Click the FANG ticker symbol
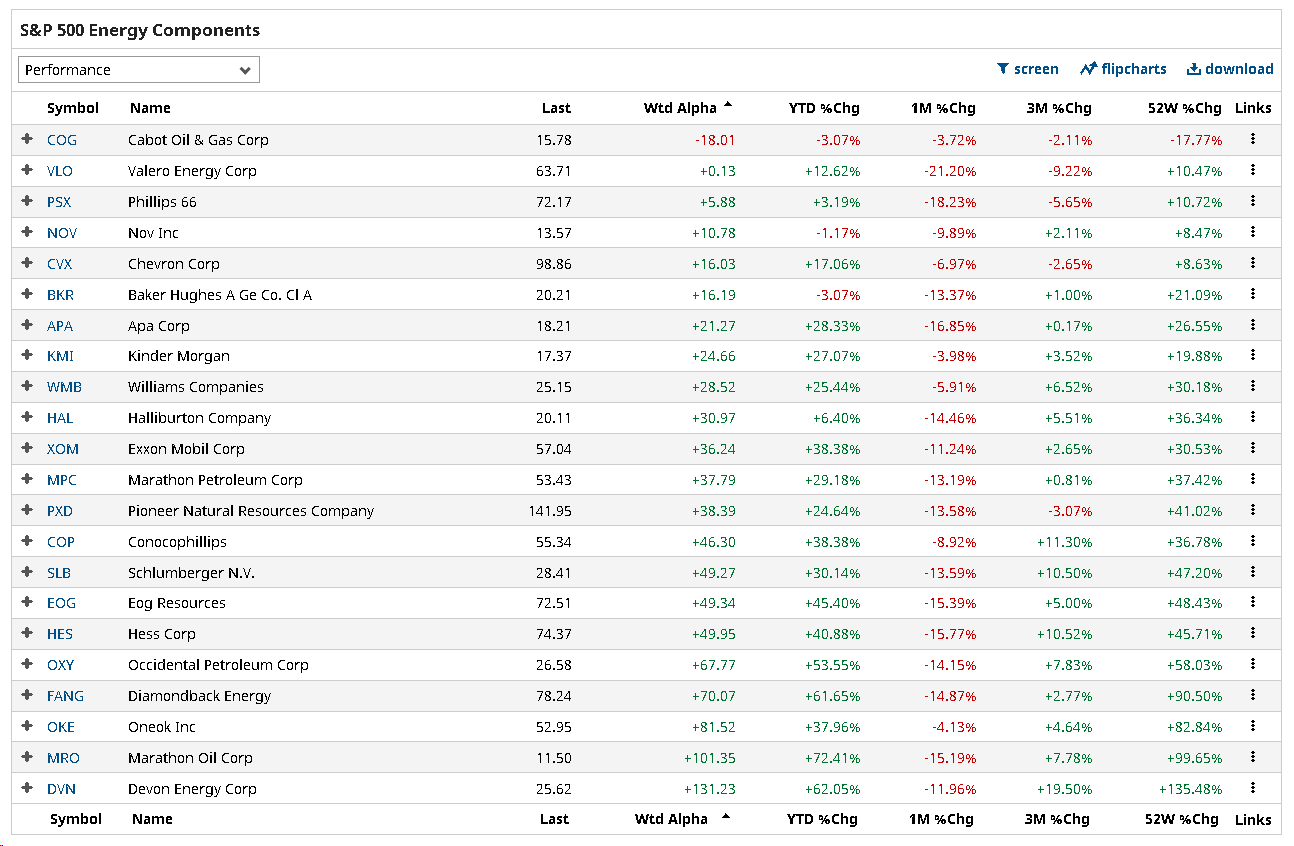Image resolution: width=1294 pixels, height=846 pixels. [65, 696]
